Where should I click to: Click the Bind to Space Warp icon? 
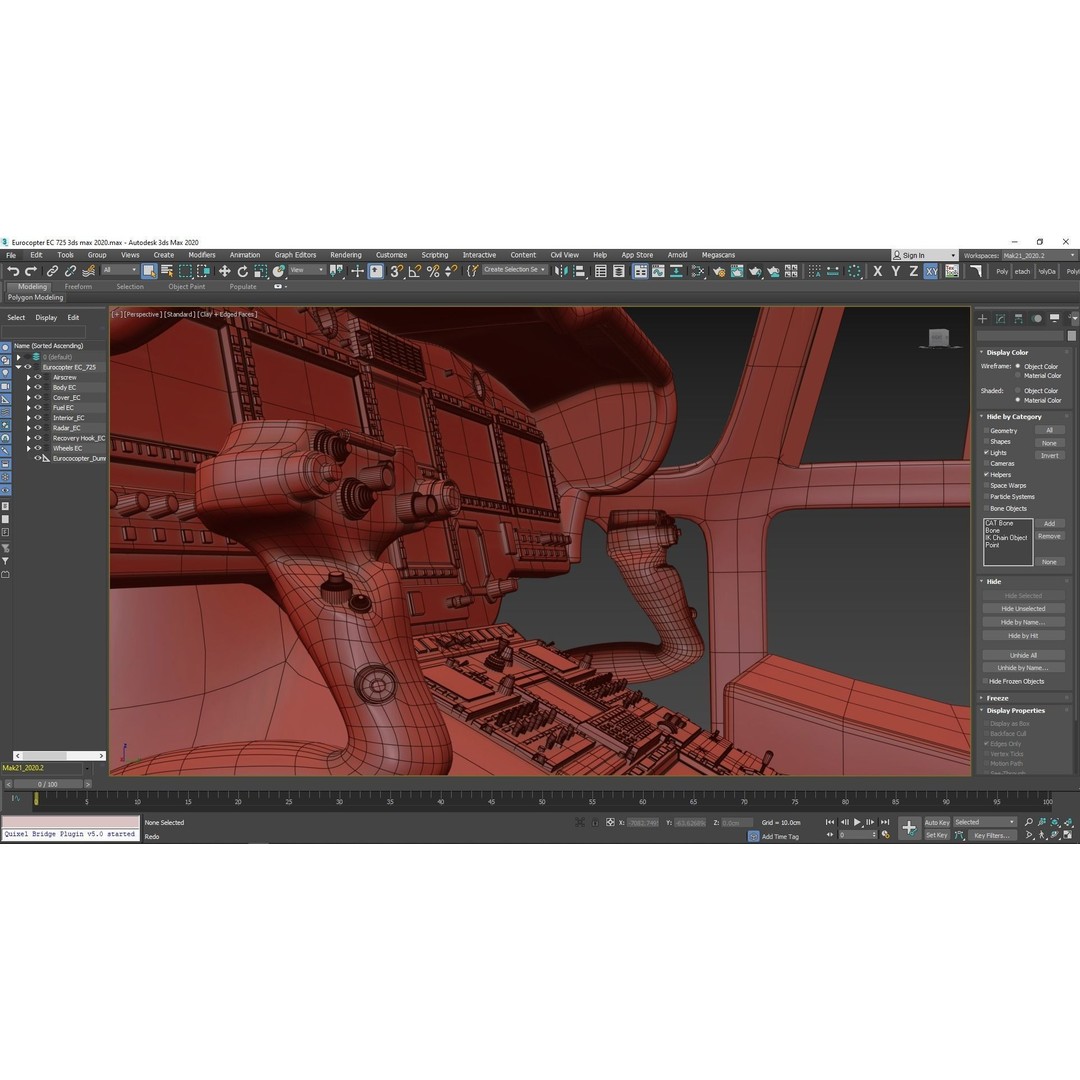click(88, 271)
